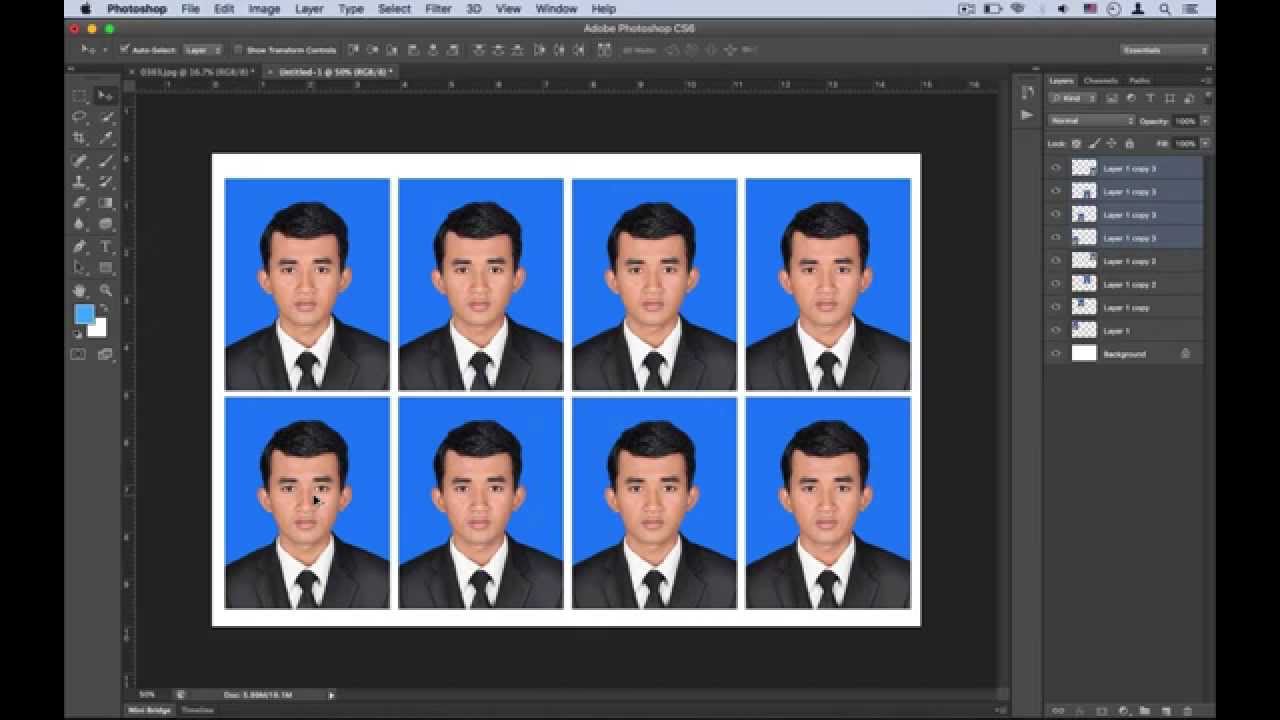Select the Layer 1 copy thumbnail
The width and height of the screenshot is (1280, 720).
1084,307
